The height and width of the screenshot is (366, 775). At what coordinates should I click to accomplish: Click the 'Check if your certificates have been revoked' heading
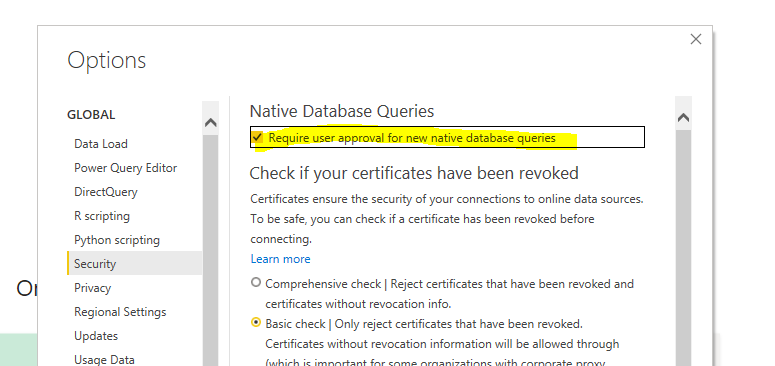414,173
